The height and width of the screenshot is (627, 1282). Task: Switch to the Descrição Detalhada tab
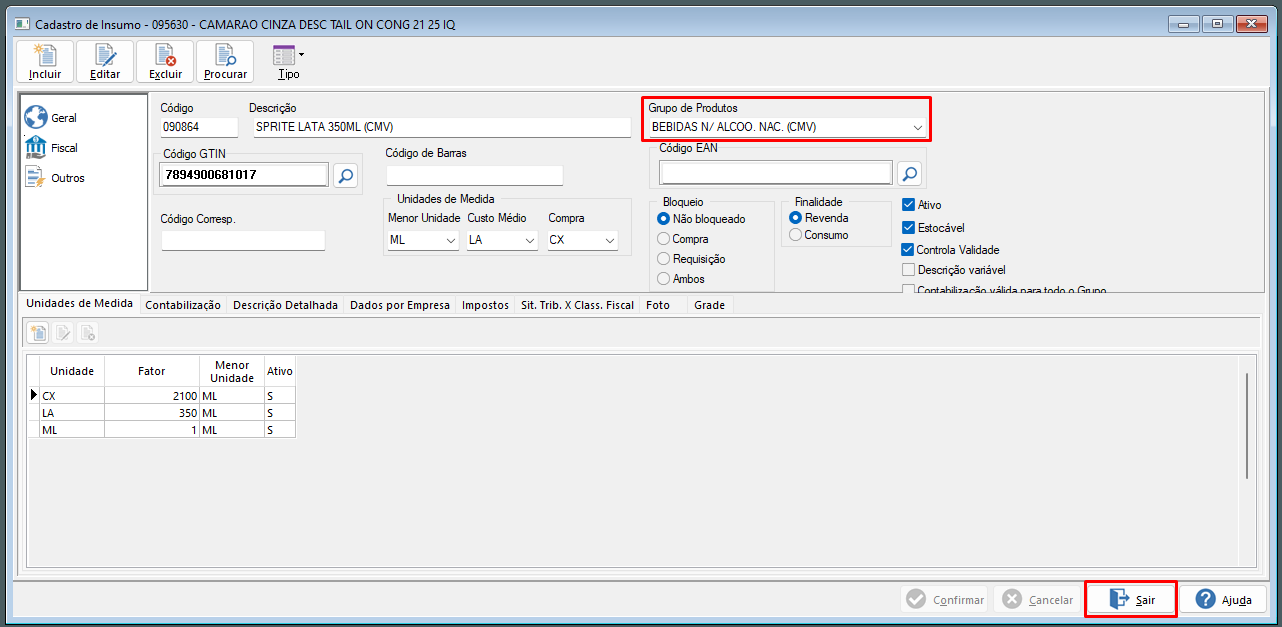click(x=286, y=305)
